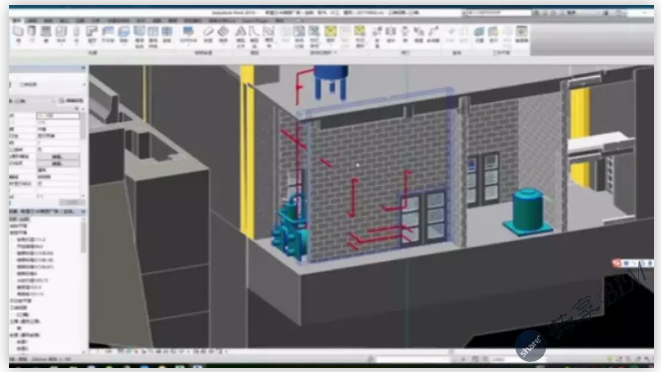661x372 pixels.
Task: Select the Set work plane tool
Action: pyautogui.click(x=479, y=35)
